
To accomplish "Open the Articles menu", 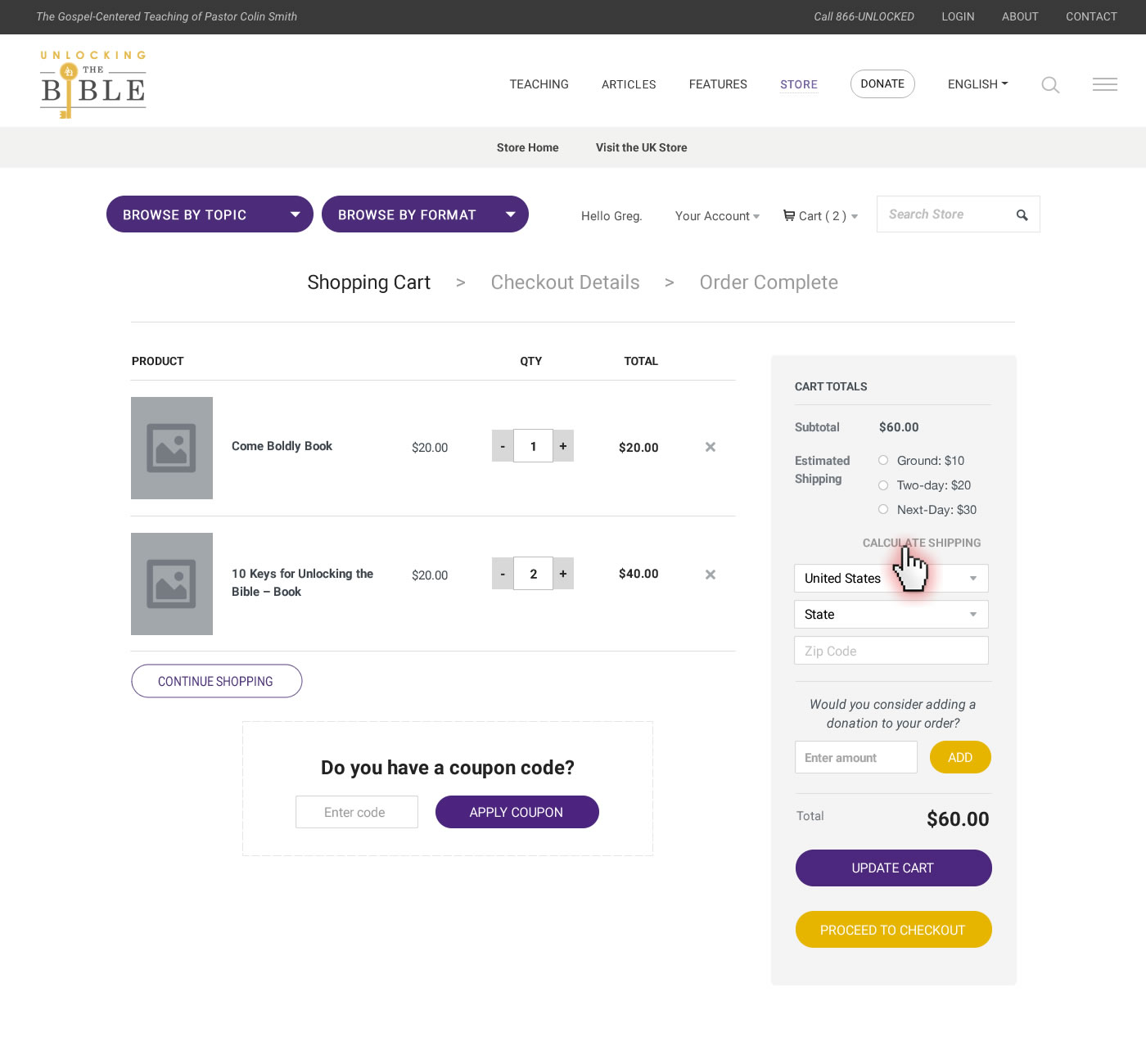I will click(x=629, y=84).
